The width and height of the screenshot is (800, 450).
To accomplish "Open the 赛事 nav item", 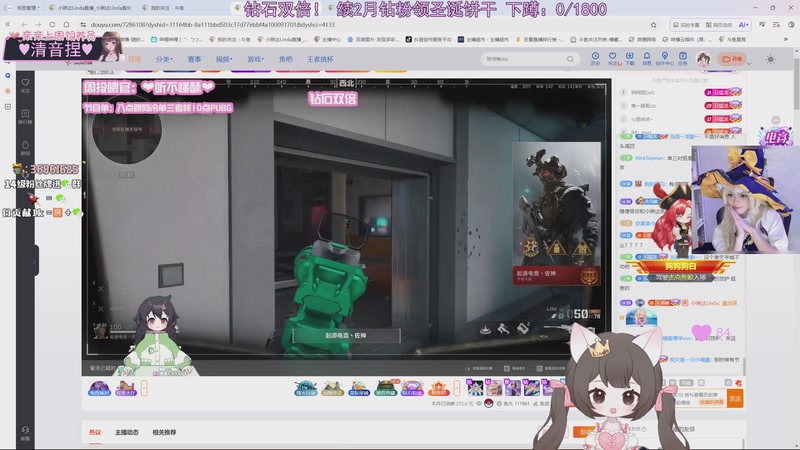I will 194,59.
